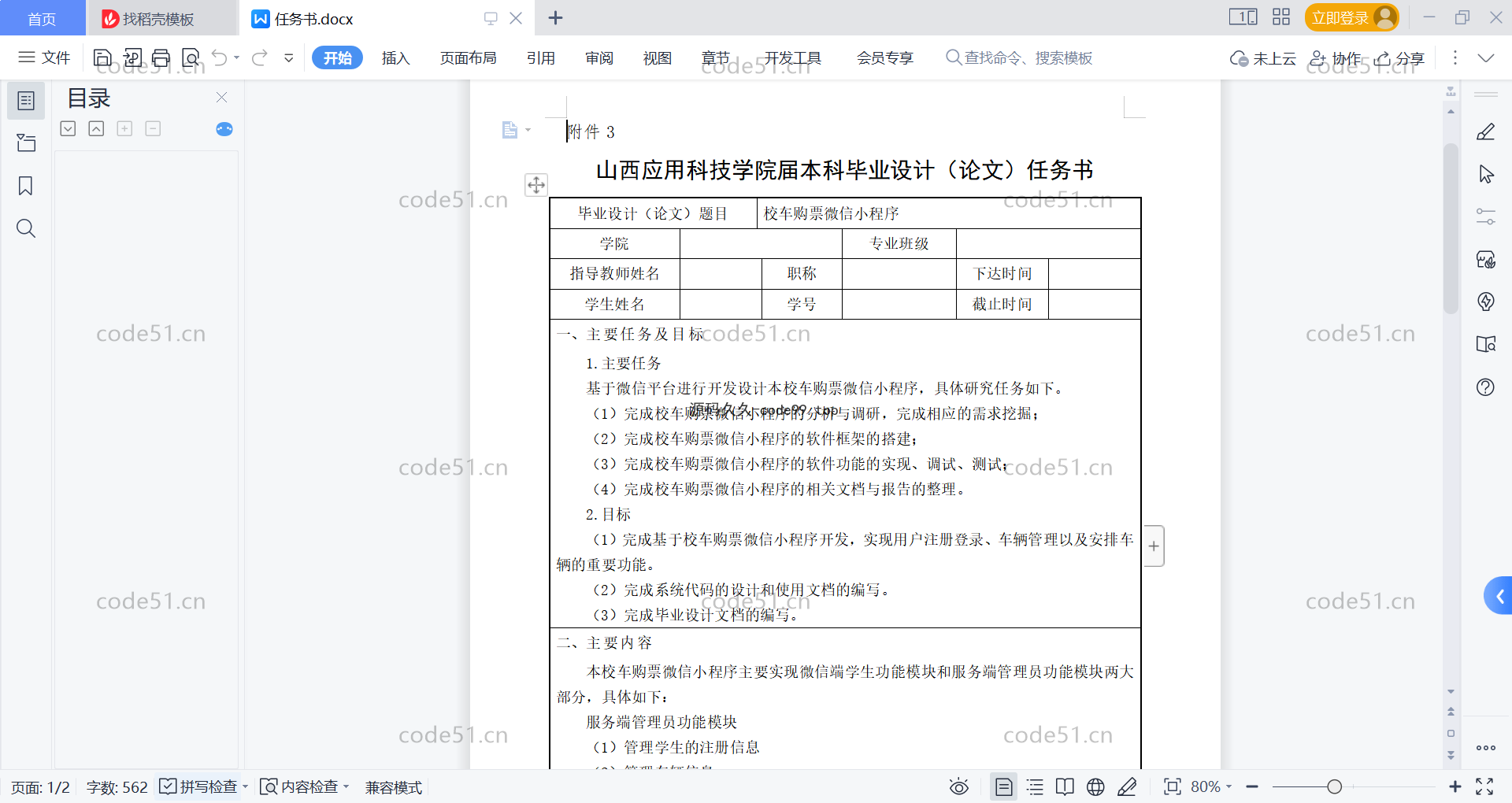Click the blue smart 目录 assistant icon

tap(224, 129)
